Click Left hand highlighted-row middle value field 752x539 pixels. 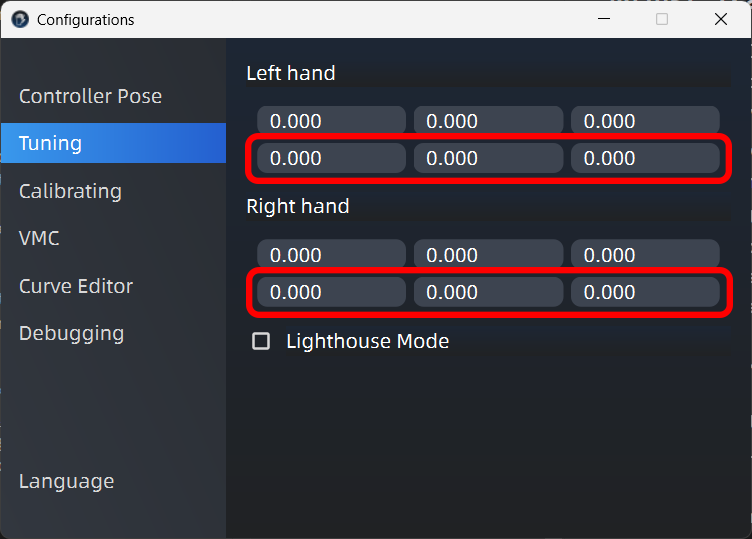click(488, 158)
